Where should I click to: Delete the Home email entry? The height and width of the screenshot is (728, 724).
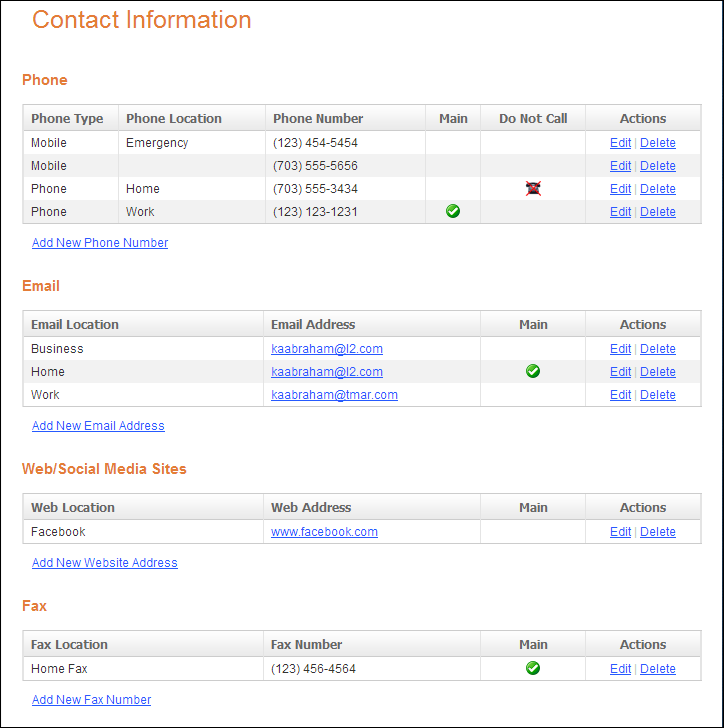click(658, 371)
